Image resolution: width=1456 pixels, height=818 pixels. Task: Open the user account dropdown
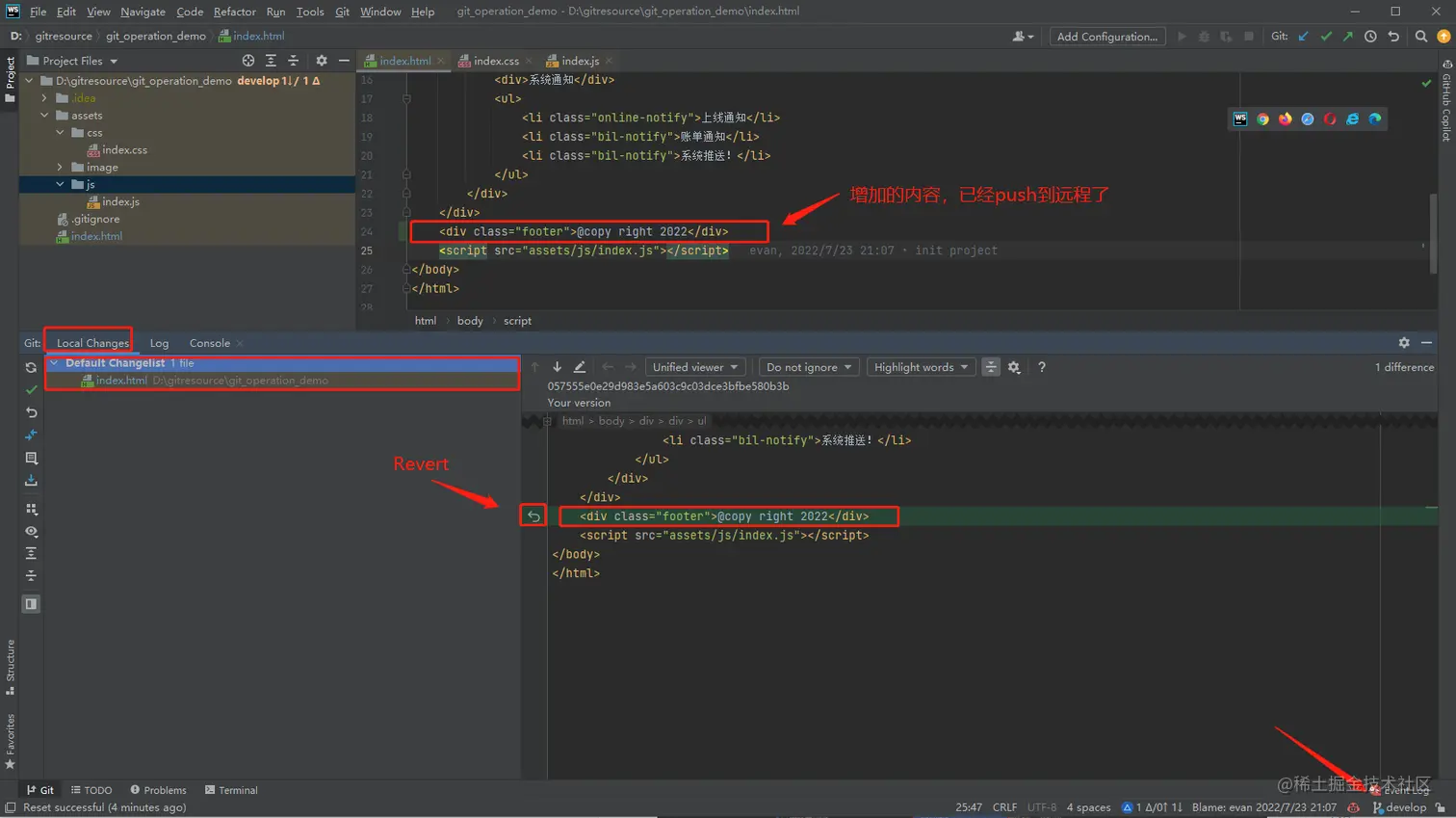tap(1023, 37)
